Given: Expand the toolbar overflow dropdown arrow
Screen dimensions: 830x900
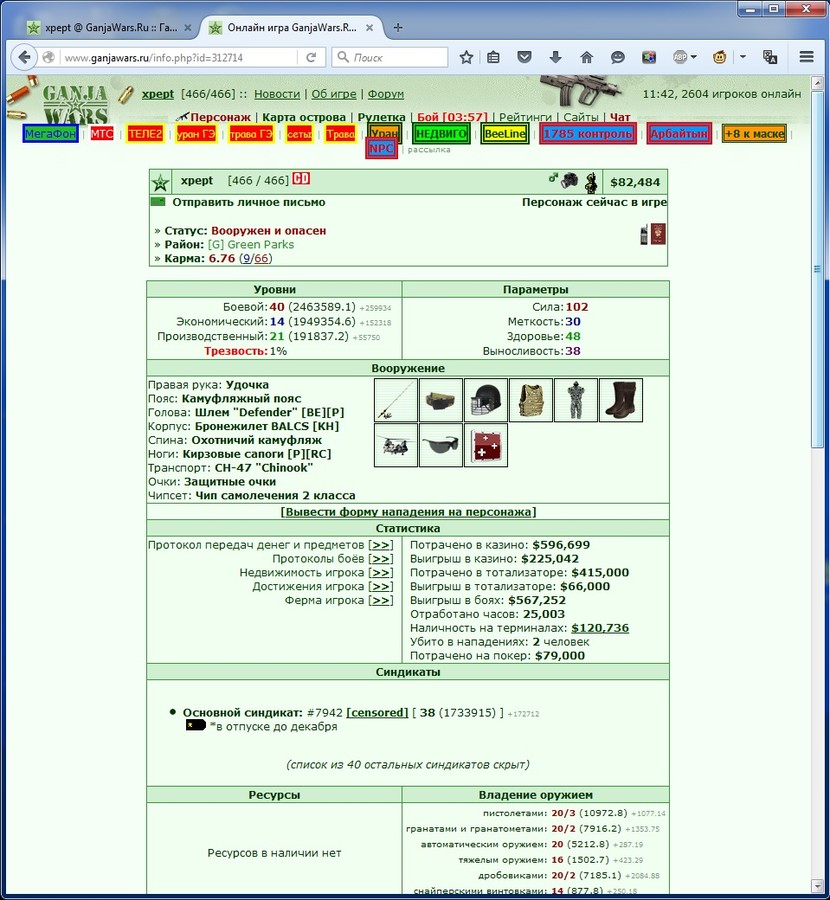Looking at the screenshot, I should [x=743, y=57].
